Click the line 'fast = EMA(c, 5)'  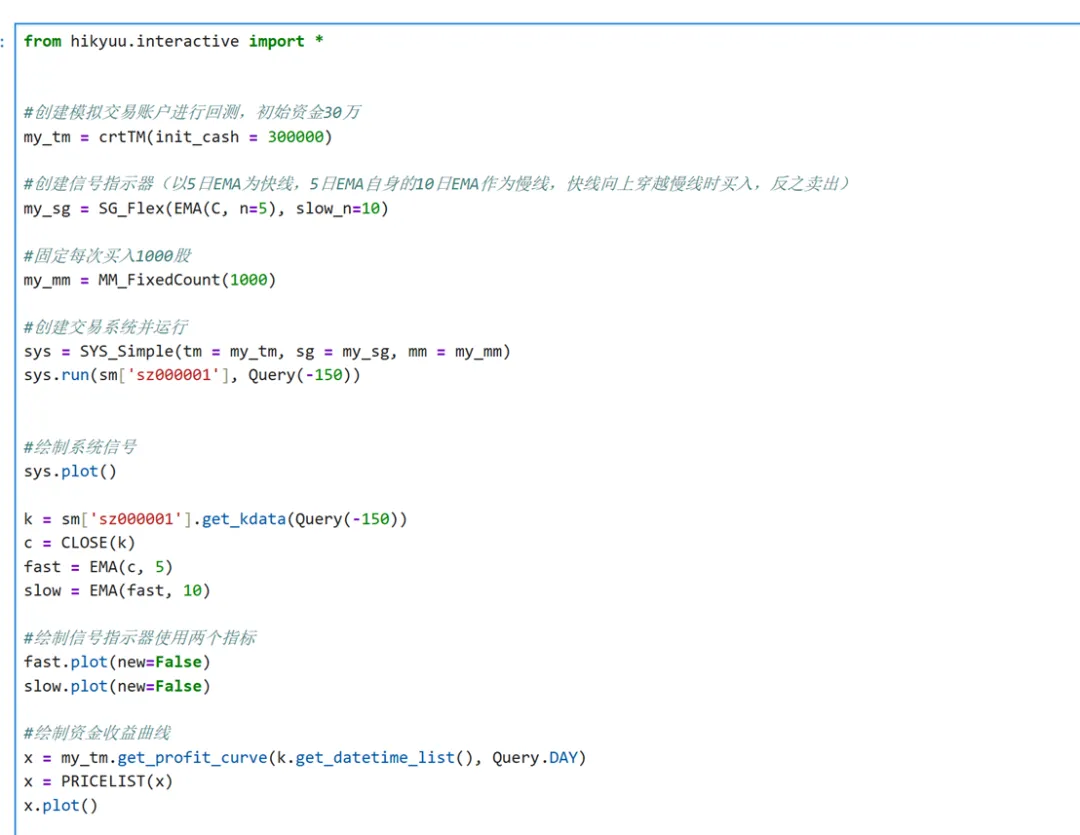point(98,567)
